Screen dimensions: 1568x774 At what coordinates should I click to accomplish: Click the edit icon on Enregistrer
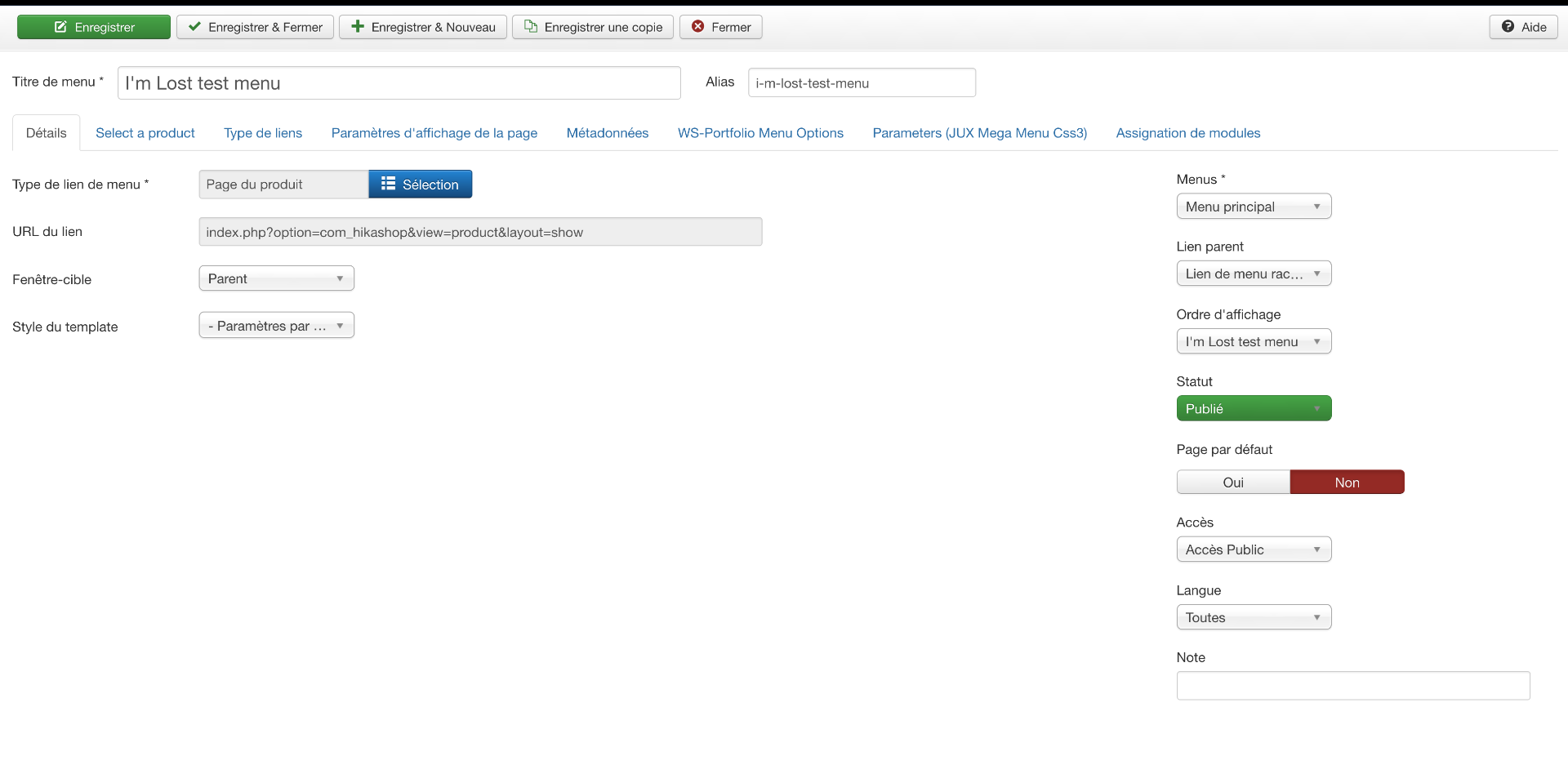[x=60, y=27]
